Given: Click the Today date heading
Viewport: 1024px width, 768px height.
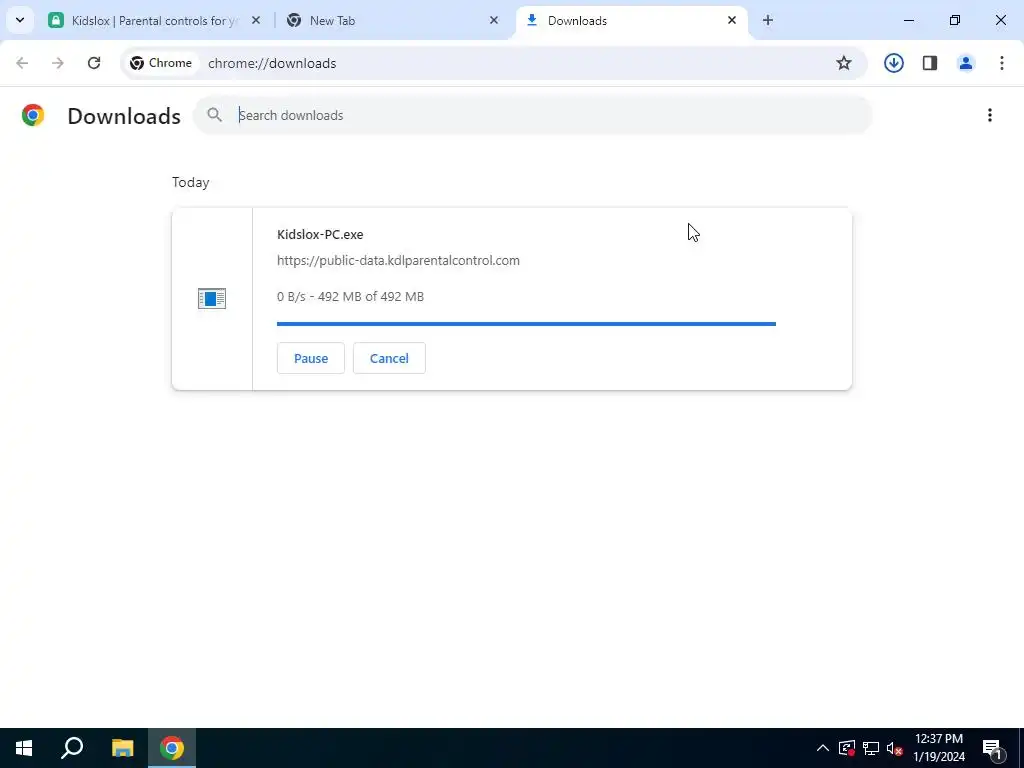Looking at the screenshot, I should [191, 182].
